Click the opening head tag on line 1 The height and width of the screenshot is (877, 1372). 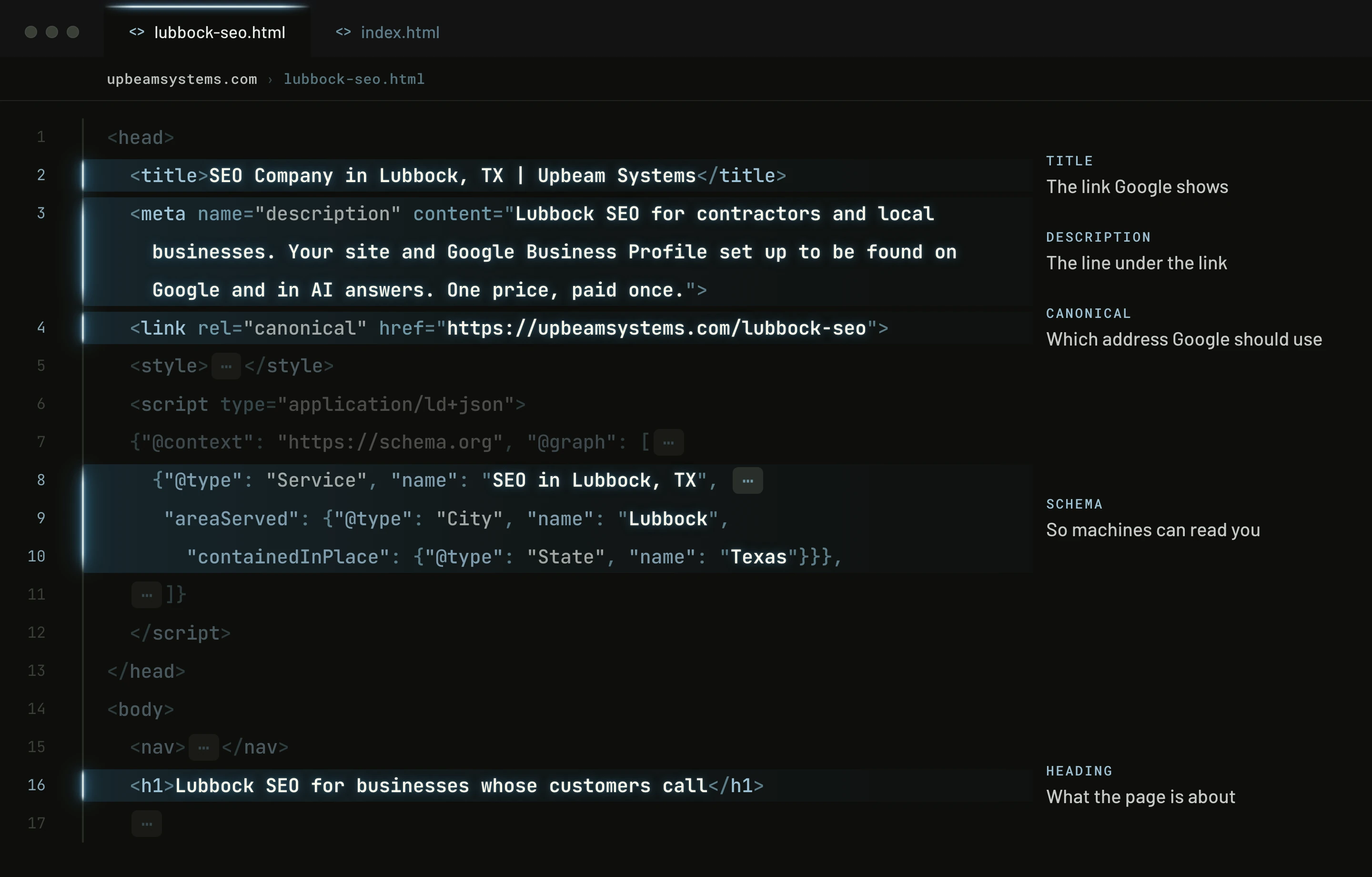[140, 138]
